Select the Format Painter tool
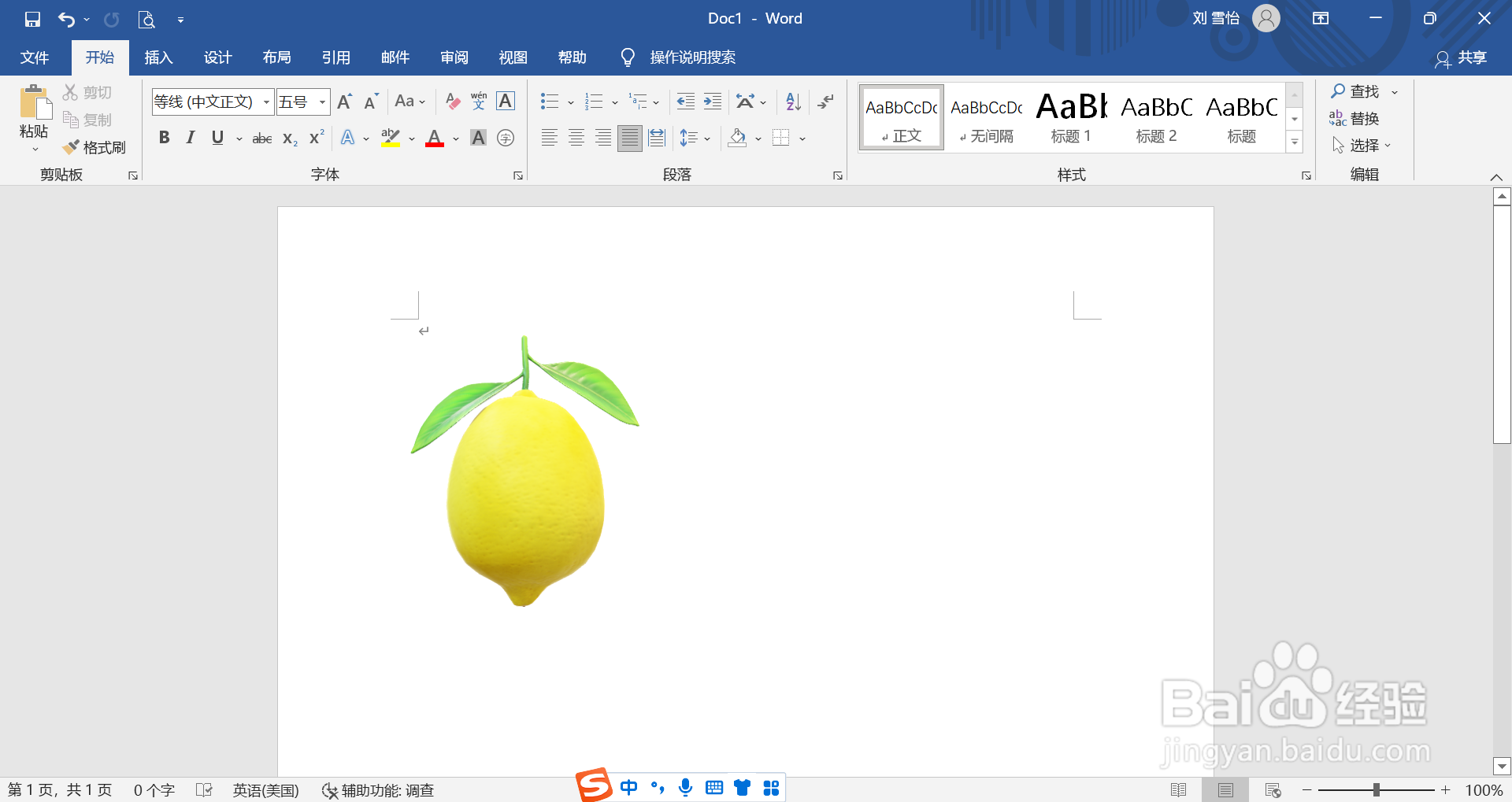1512x802 pixels. point(94,146)
